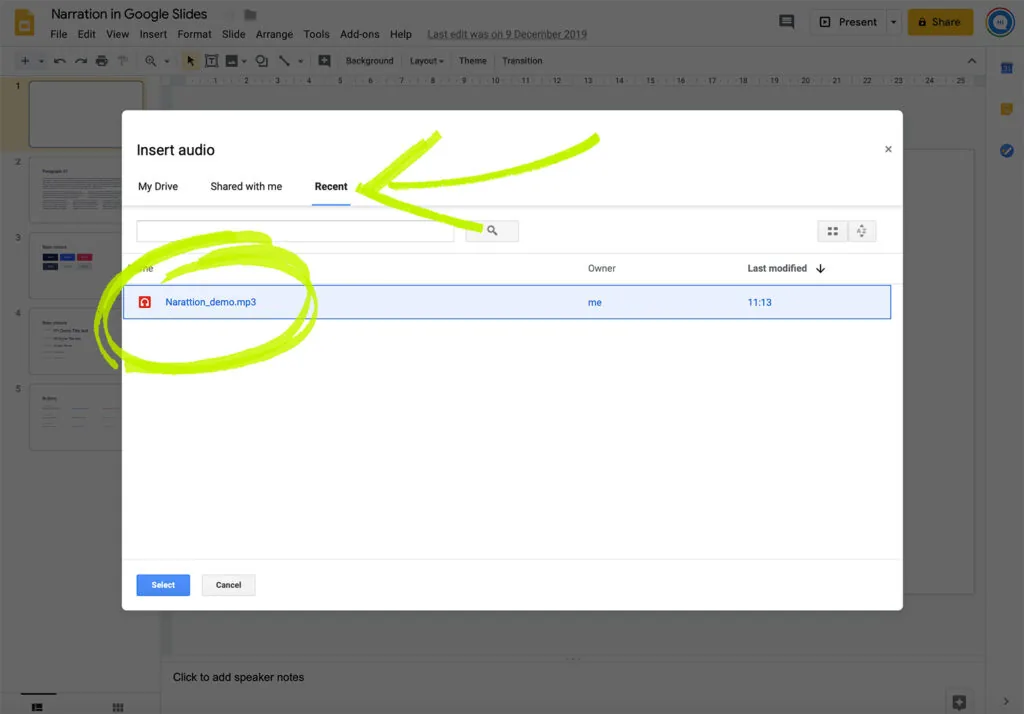Image resolution: width=1024 pixels, height=714 pixels.
Task: Open the Present options dropdown arrow
Action: tap(893, 22)
